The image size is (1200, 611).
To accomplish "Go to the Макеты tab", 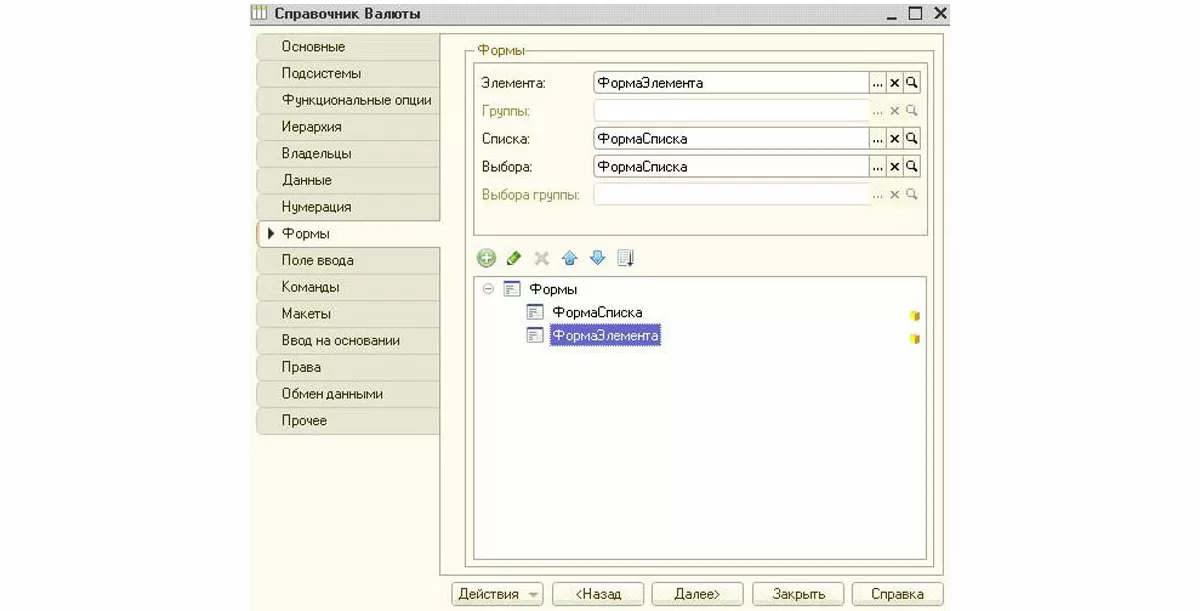I will tap(348, 314).
